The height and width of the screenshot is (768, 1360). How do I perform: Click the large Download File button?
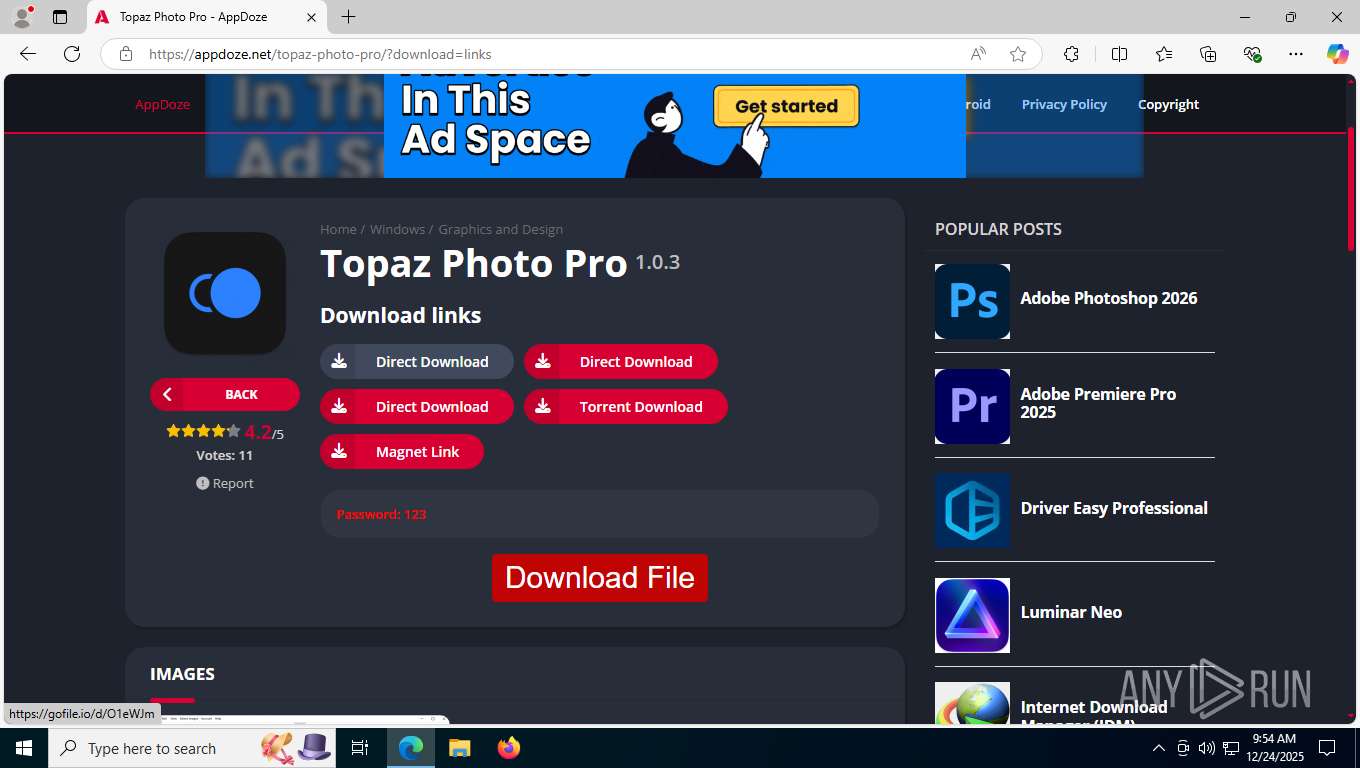[600, 578]
